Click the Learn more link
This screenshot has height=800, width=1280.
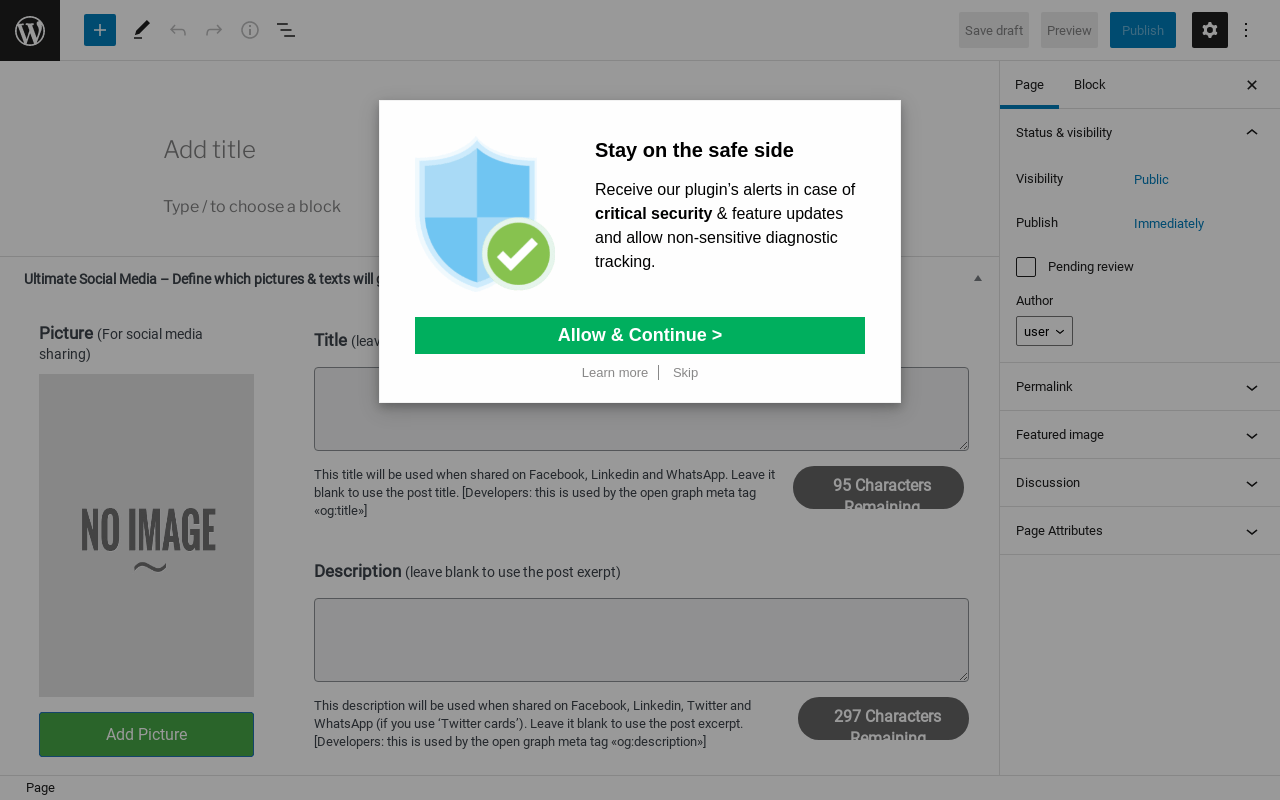[x=615, y=373]
